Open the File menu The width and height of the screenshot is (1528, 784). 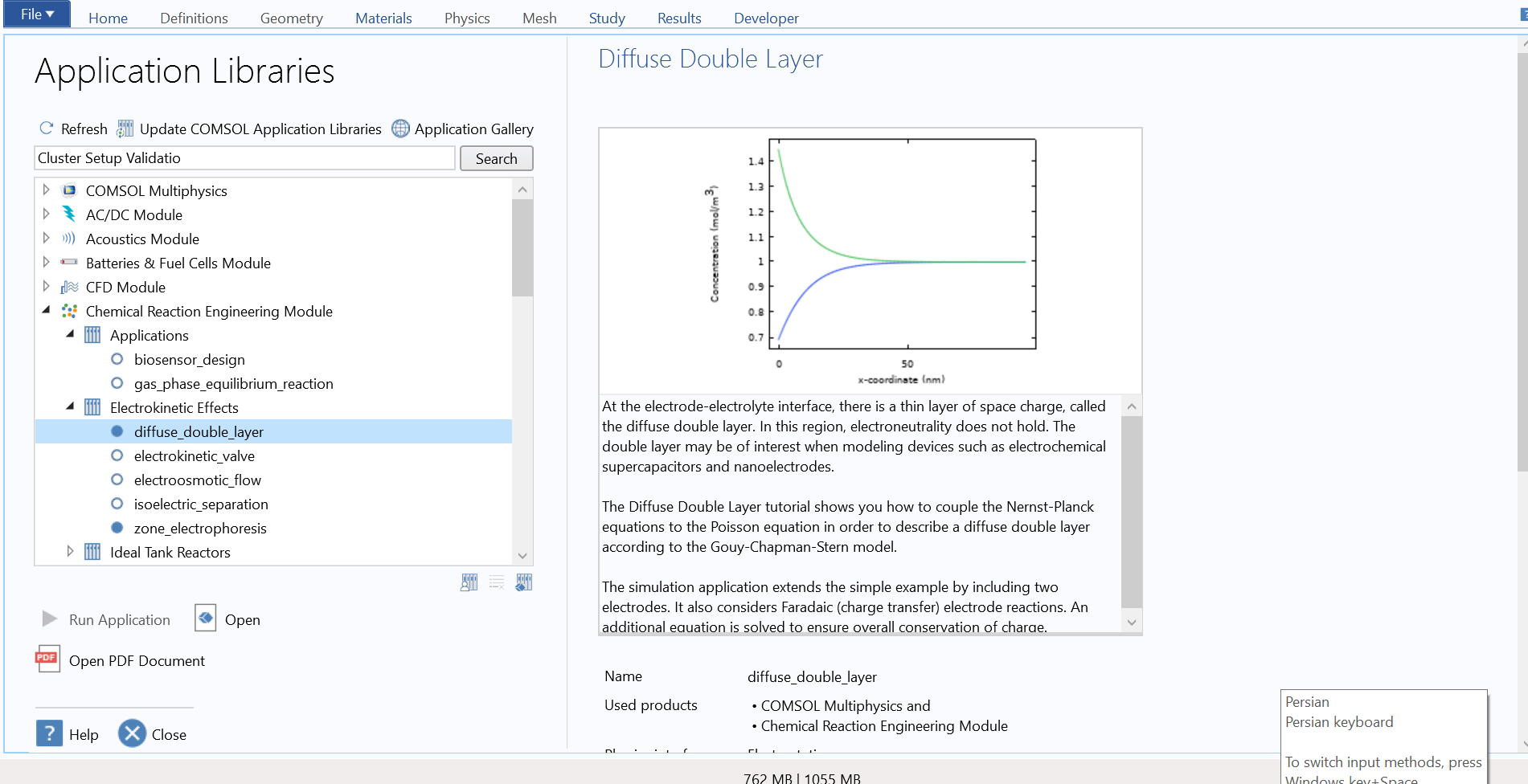tap(37, 14)
